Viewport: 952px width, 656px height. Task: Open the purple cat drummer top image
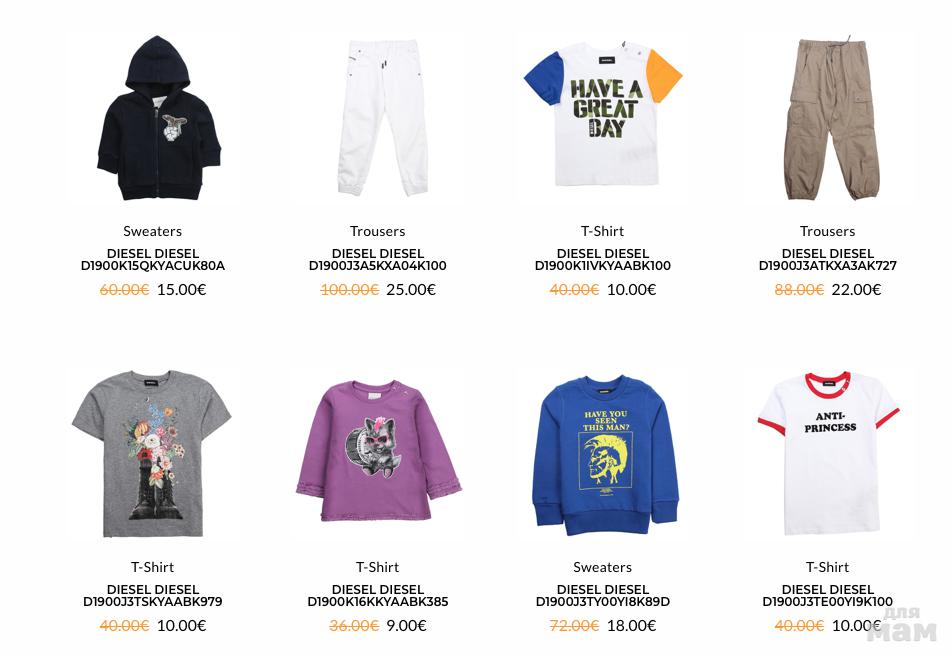coord(379,451)
